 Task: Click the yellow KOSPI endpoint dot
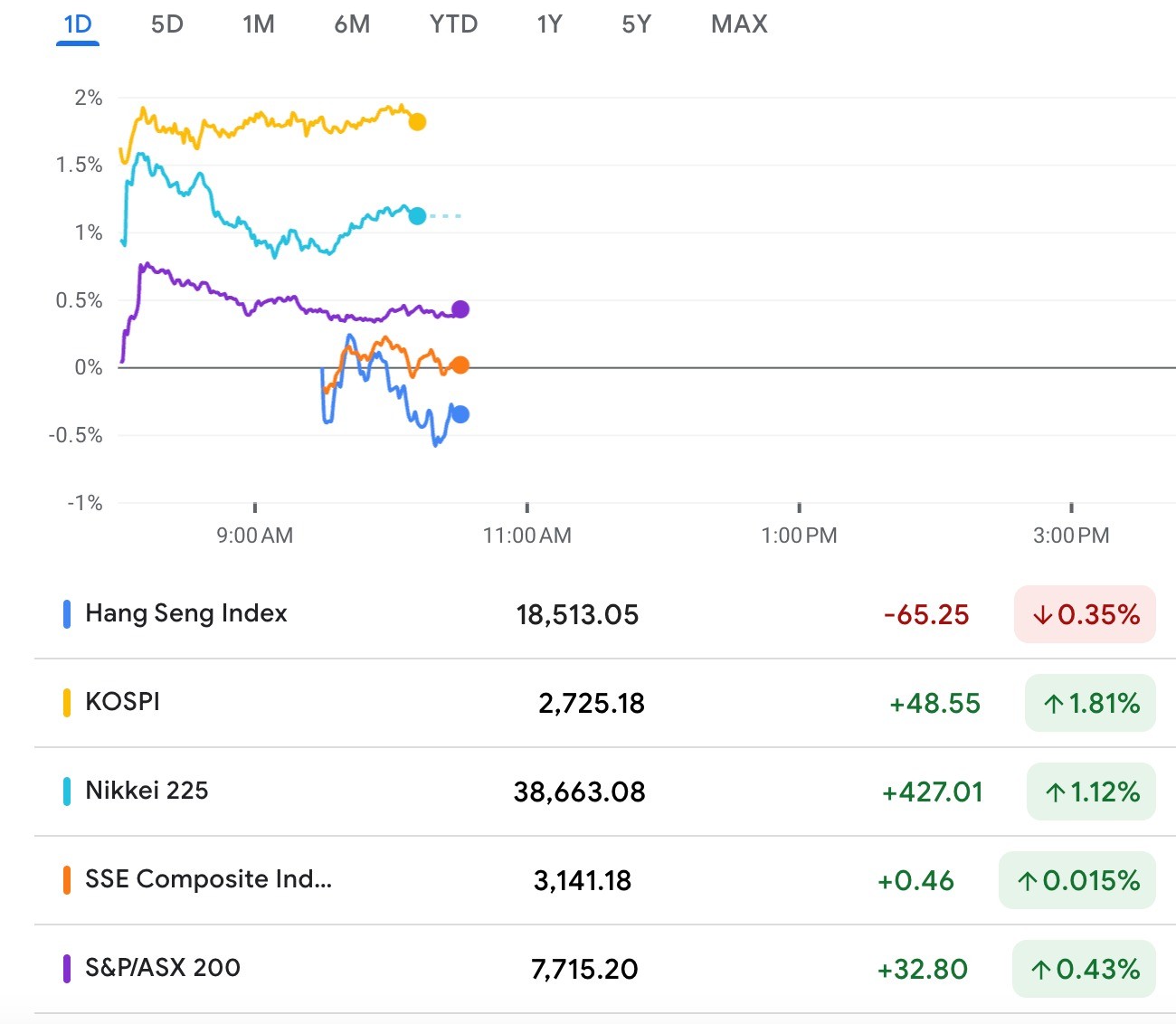click(x=417, y=122)
